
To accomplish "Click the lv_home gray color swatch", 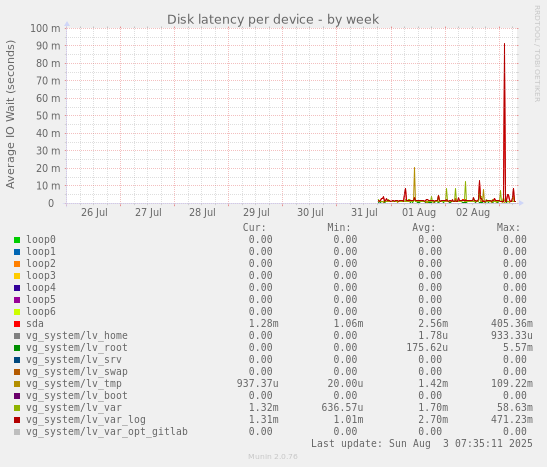I will click(x=17, y=336).
